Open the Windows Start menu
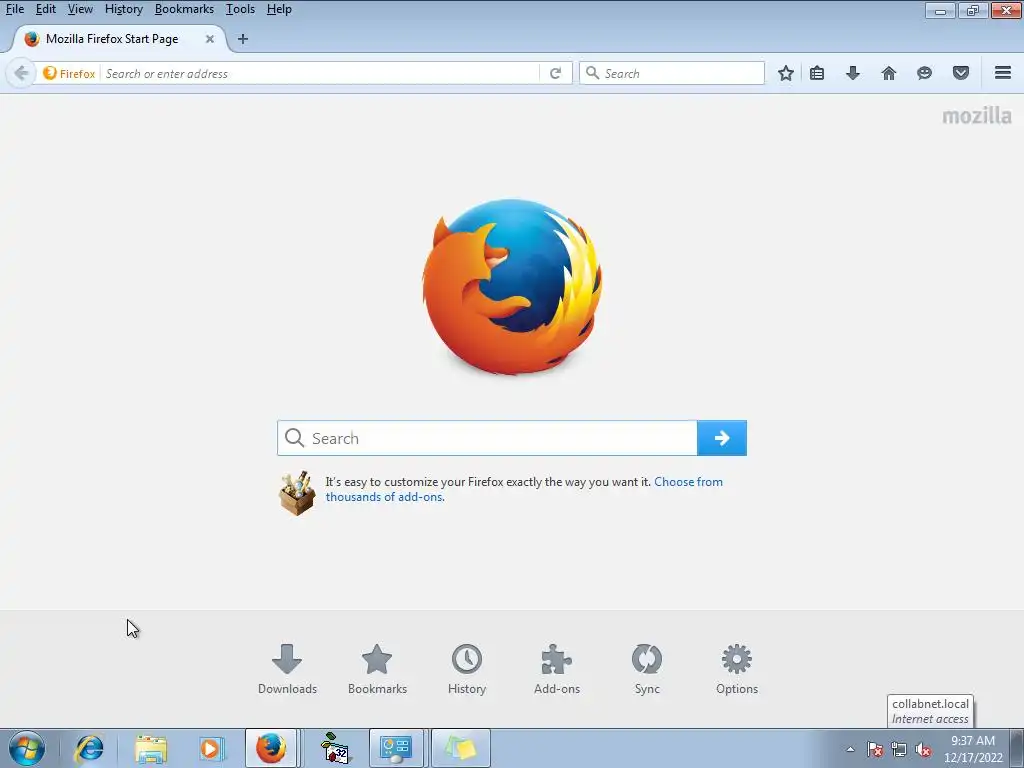 click(27, 748)
